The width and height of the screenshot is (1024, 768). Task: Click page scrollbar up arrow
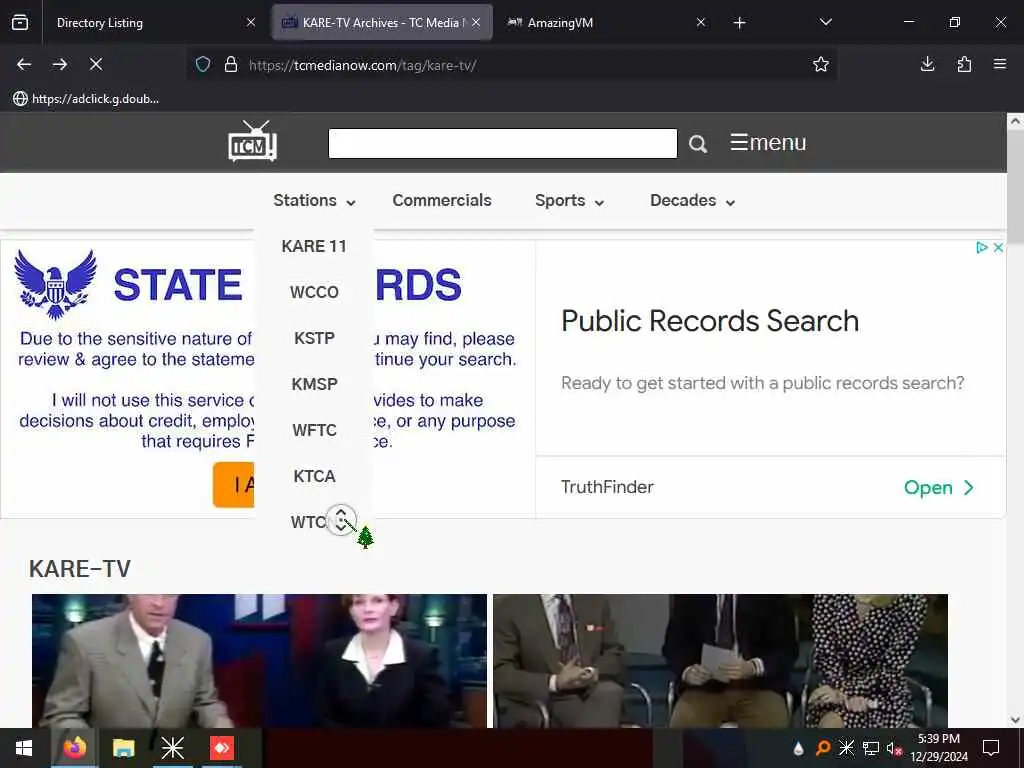(1015, 121)
